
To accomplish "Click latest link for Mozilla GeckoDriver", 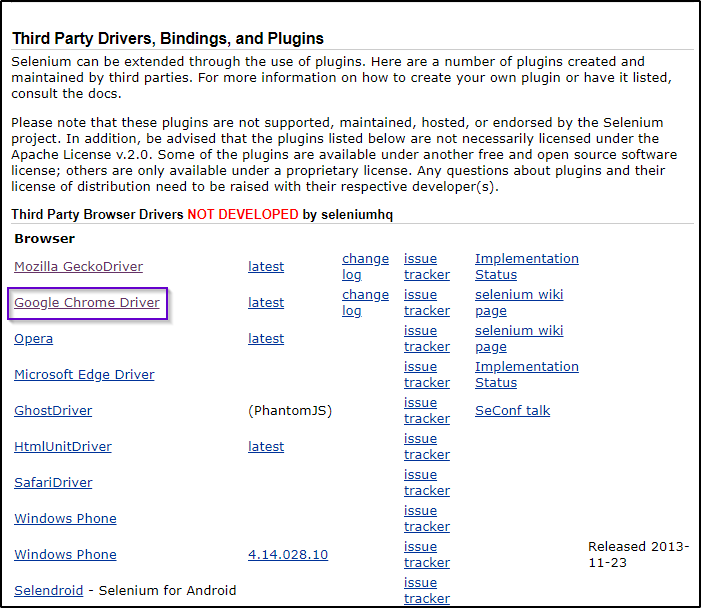I will pyautogui.click(x=266, y=266).
